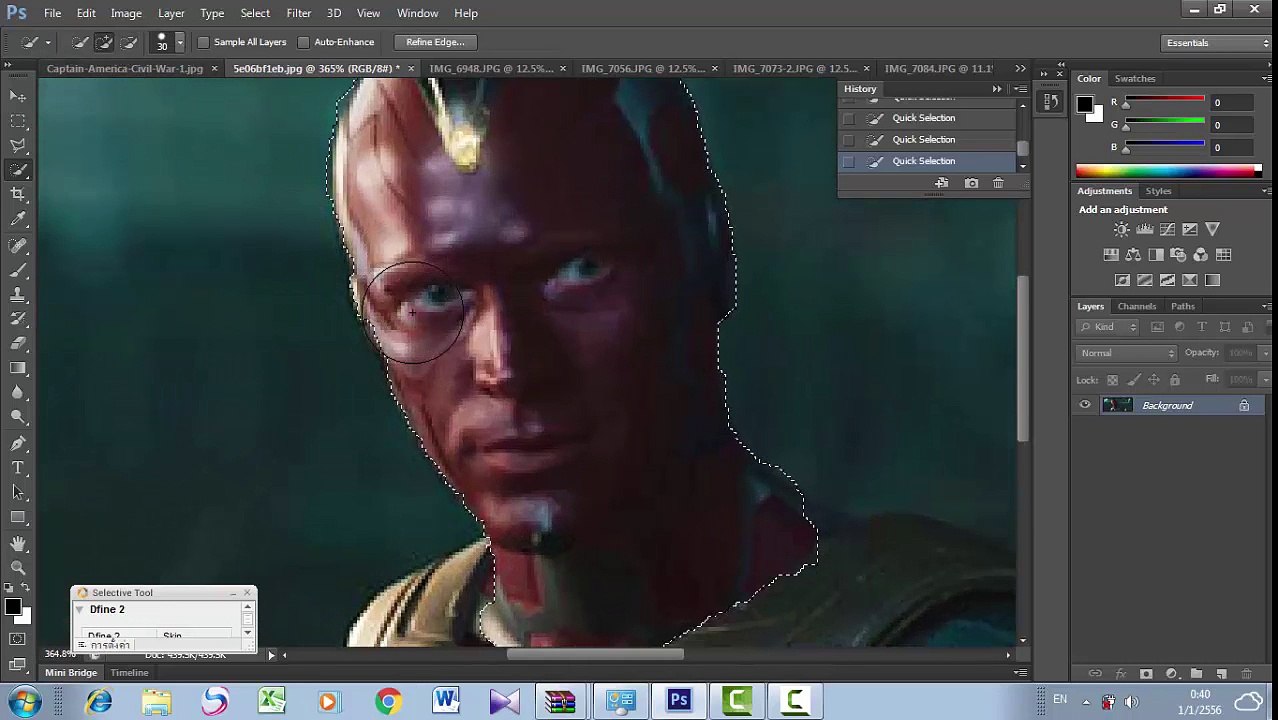Enable Sample All Layers checkbox

point(204,42)
